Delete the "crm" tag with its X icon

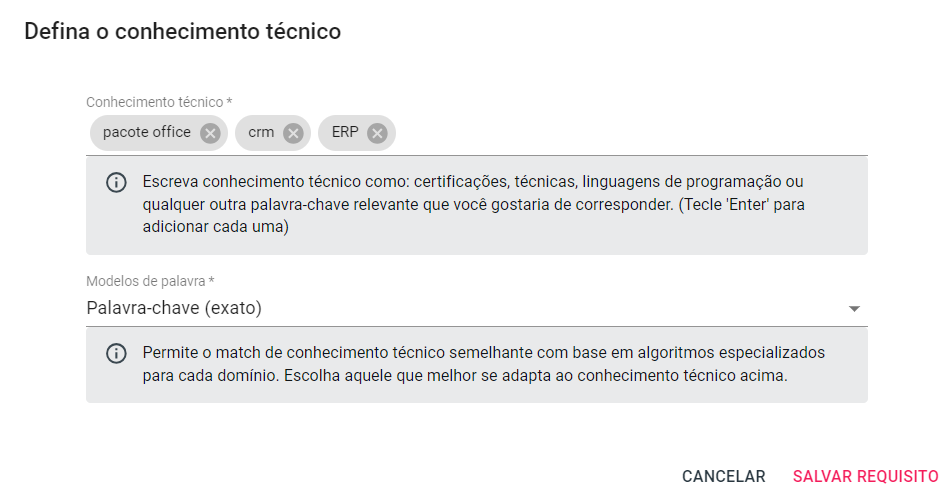[292, 133]
